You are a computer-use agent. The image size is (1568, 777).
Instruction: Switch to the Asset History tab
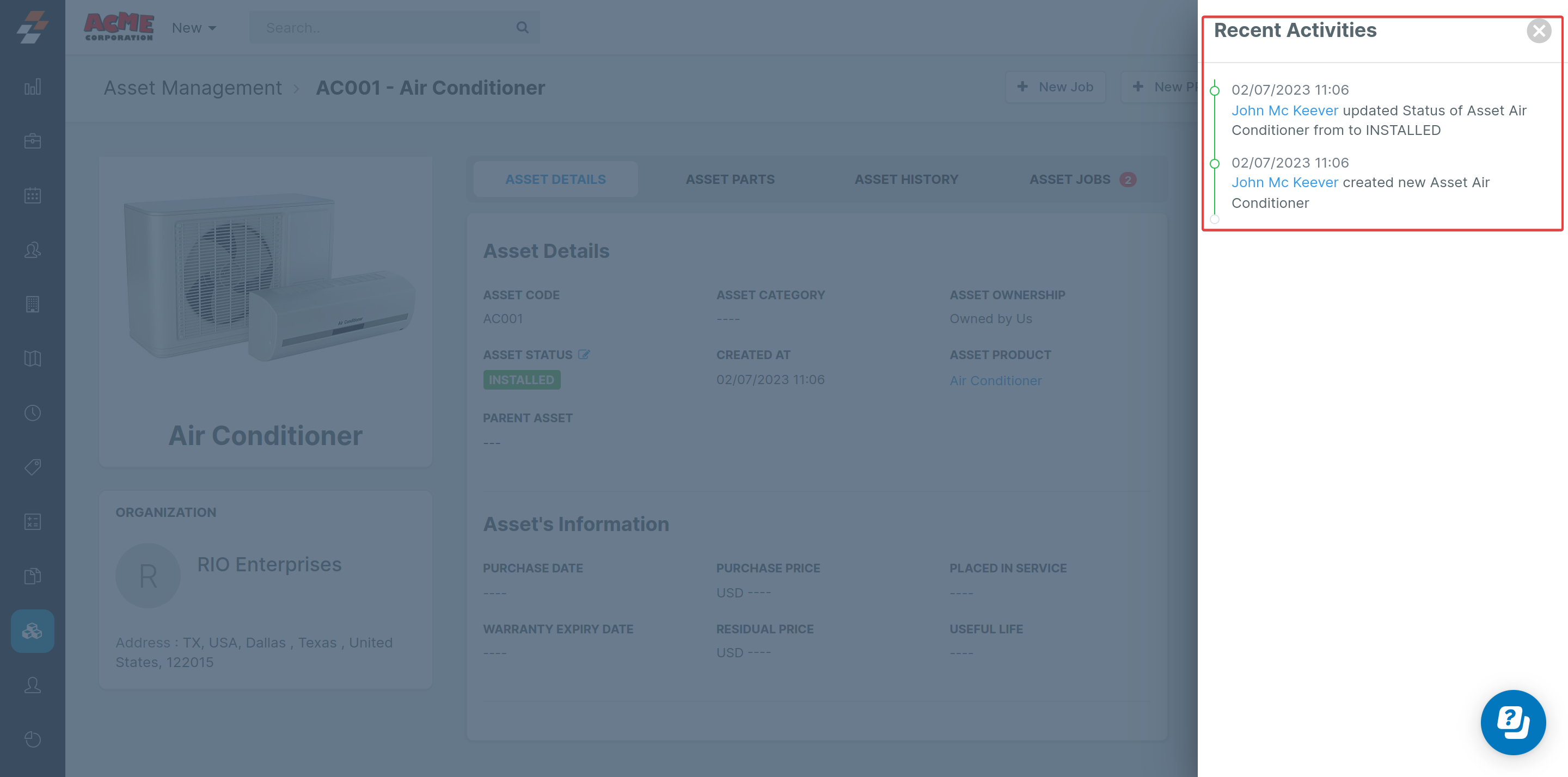tap(906, 180)
